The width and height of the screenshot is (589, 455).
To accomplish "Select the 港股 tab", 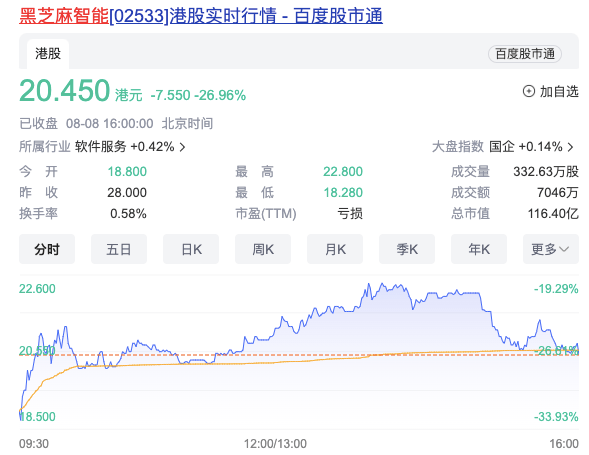I will click(x=48, y=54).
